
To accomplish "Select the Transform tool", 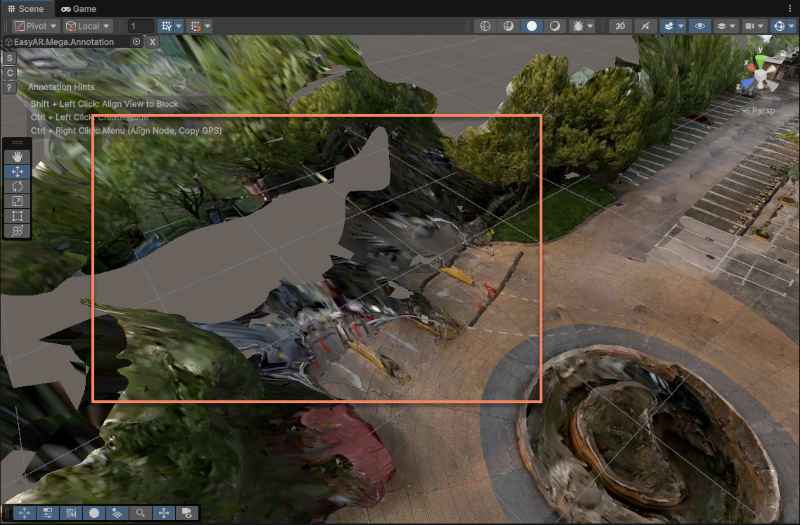I will [x=17, y=231].
